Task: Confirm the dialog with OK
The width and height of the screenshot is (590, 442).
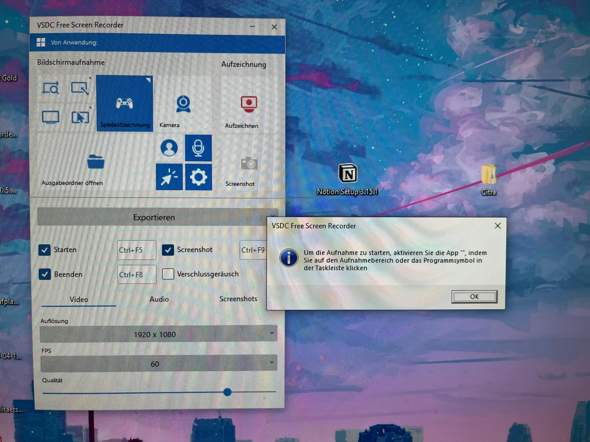Action: [x=474, y=296]
